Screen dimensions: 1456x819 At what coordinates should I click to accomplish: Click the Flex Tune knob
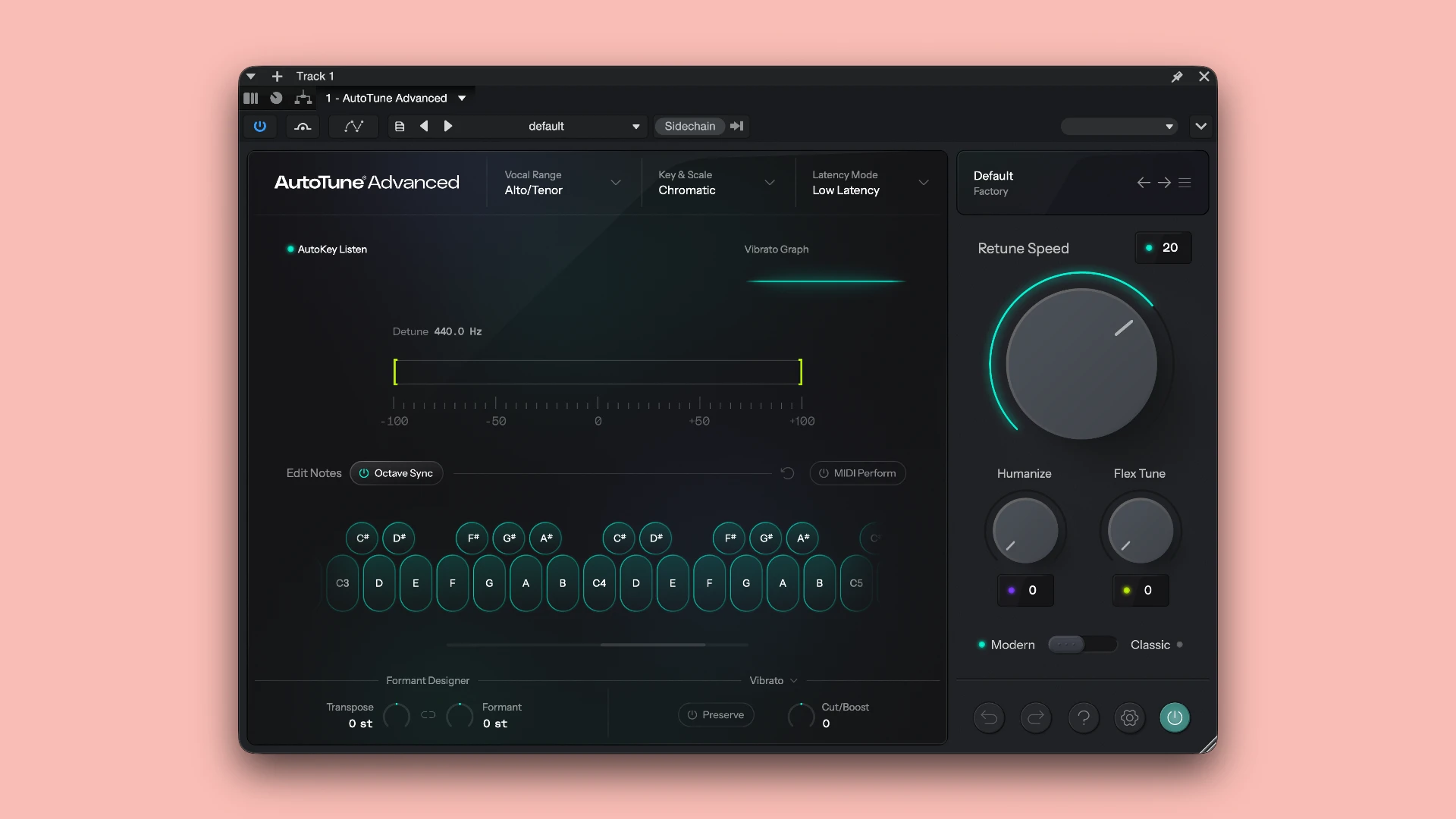point(1141,531)
